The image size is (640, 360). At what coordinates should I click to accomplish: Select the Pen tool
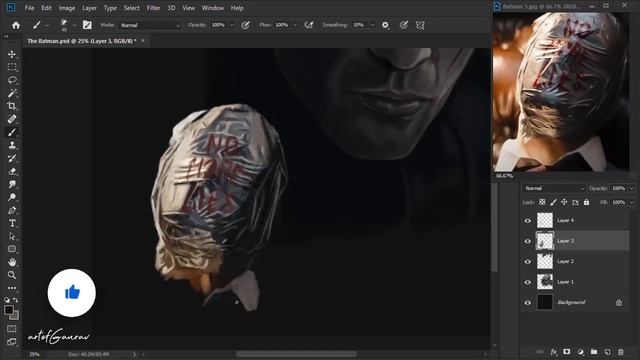point(12,211)
